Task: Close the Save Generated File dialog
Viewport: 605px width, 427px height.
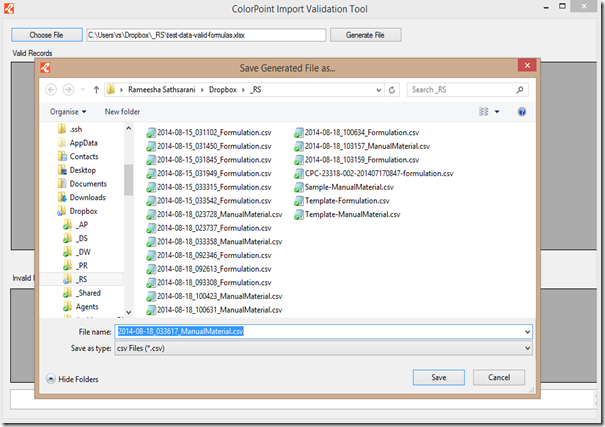Action: pos(527,66)
